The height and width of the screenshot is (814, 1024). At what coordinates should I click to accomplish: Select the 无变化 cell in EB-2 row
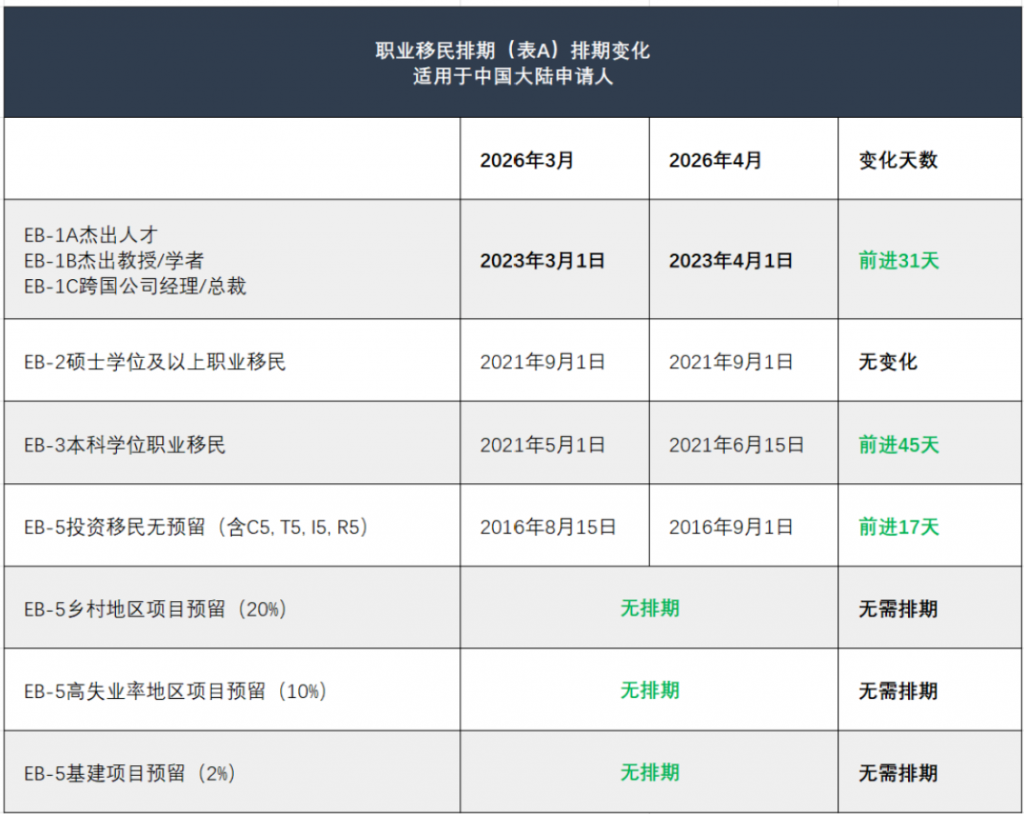pyautogui.click(x=887, y=362)
